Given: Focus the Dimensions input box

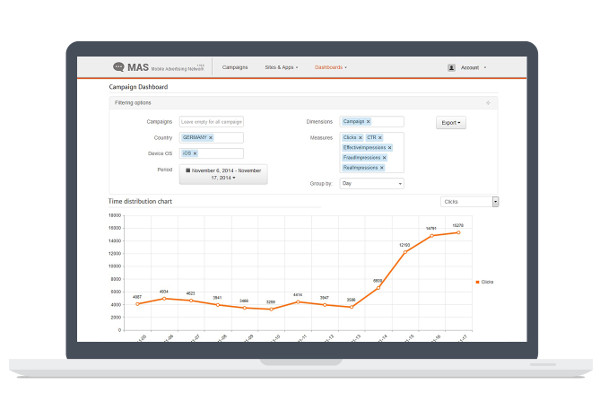Looking at the screenshot, I should [x=372, y=122].
